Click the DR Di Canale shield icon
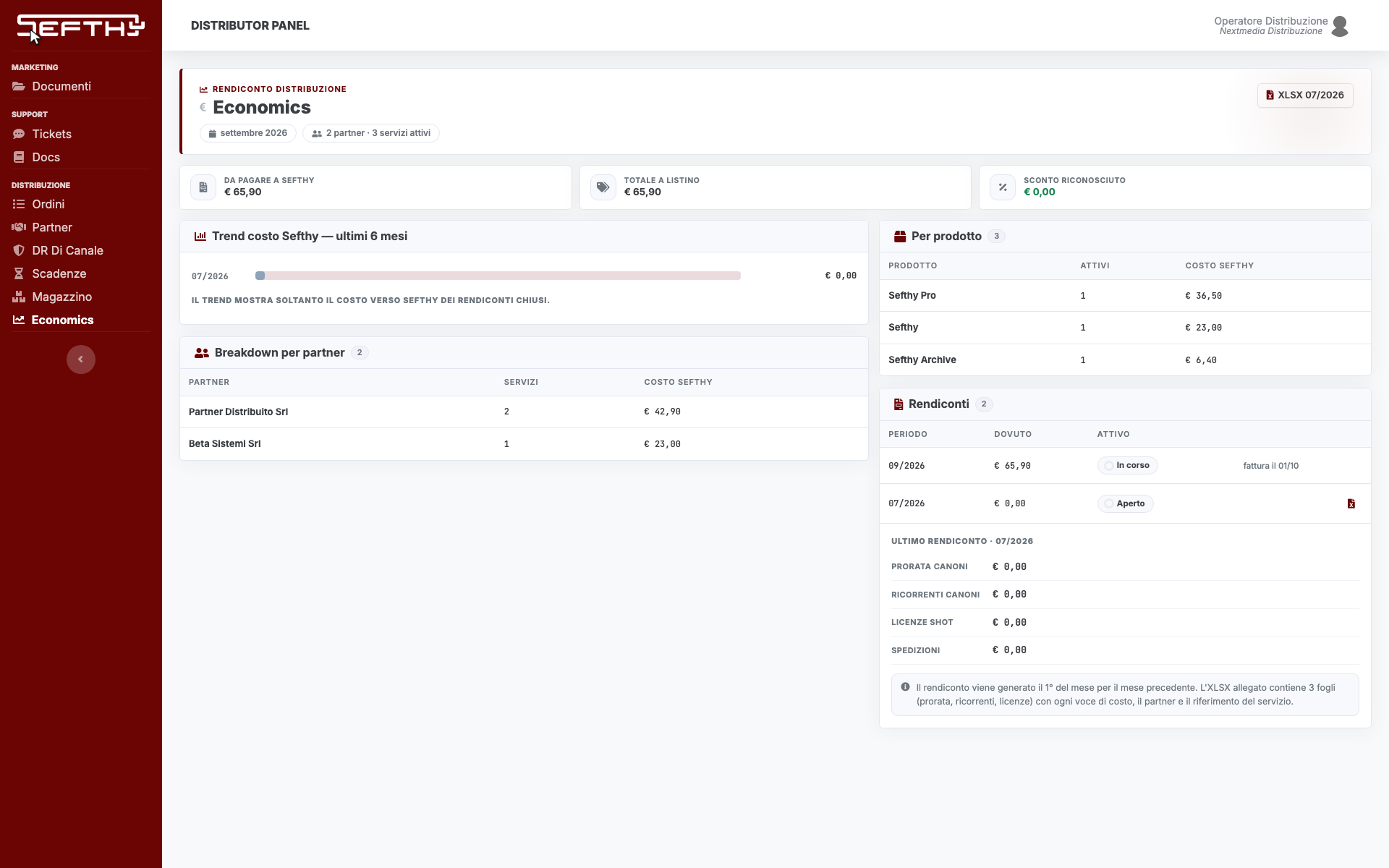 click(19, 251)
